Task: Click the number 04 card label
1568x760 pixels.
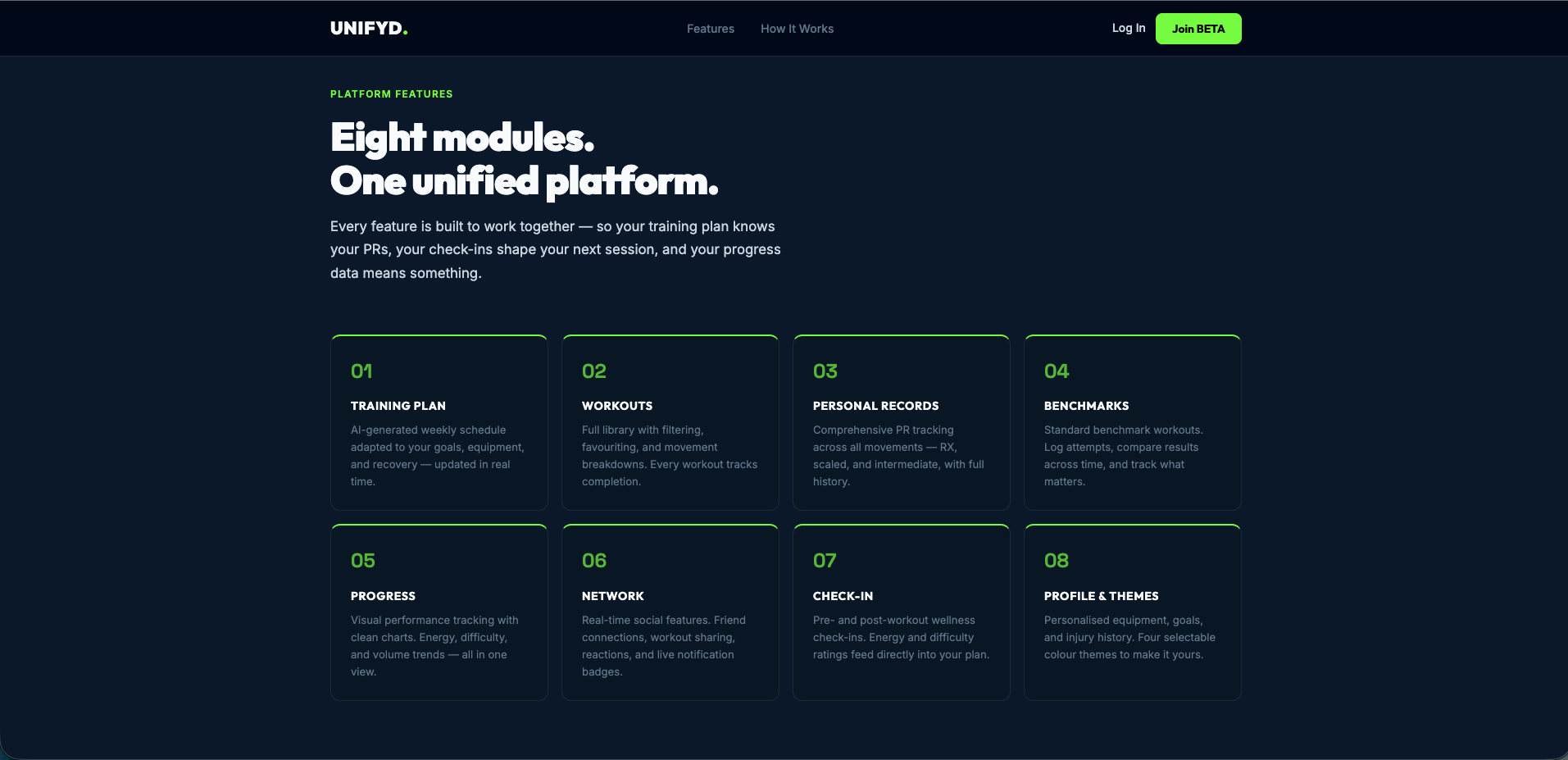Action: (x=1057, y=371)
